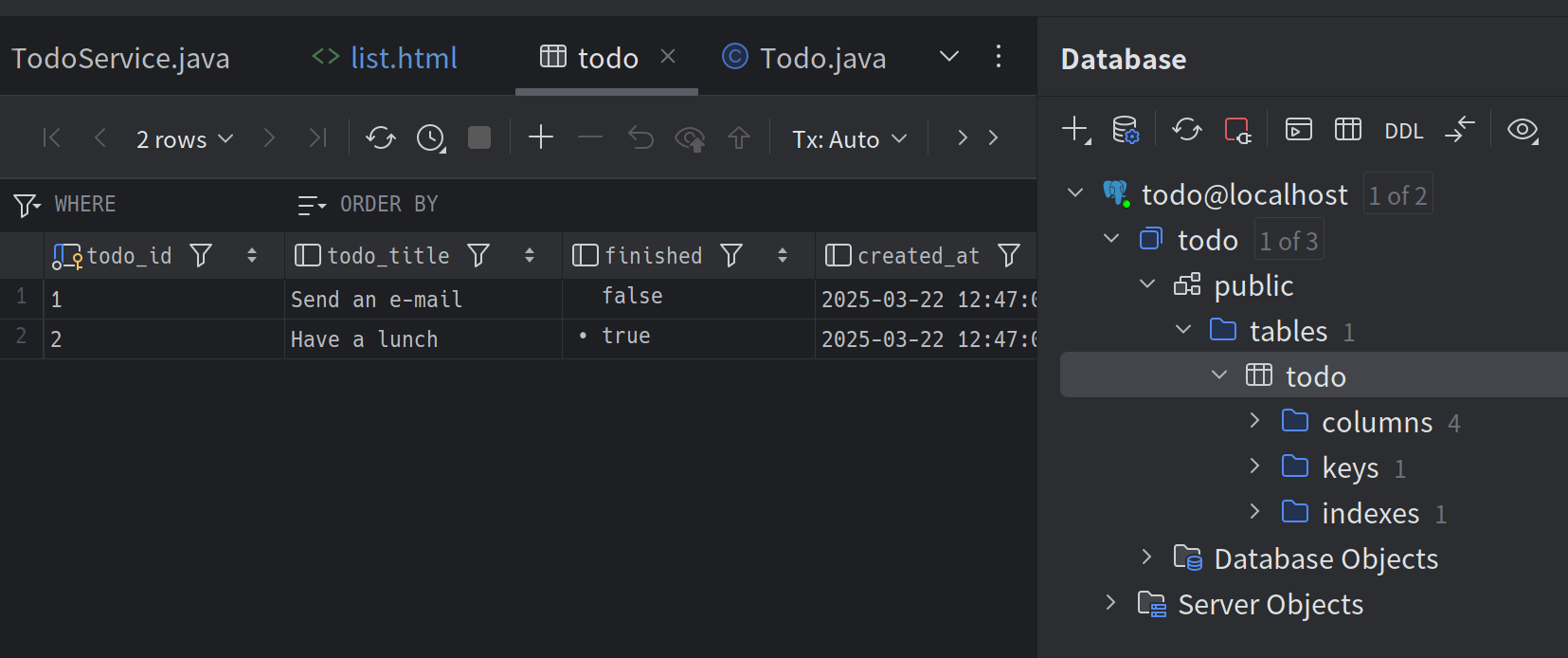Click the DDL button in Database panel
Screen dimensions: 1568x658
[1403, 131]
